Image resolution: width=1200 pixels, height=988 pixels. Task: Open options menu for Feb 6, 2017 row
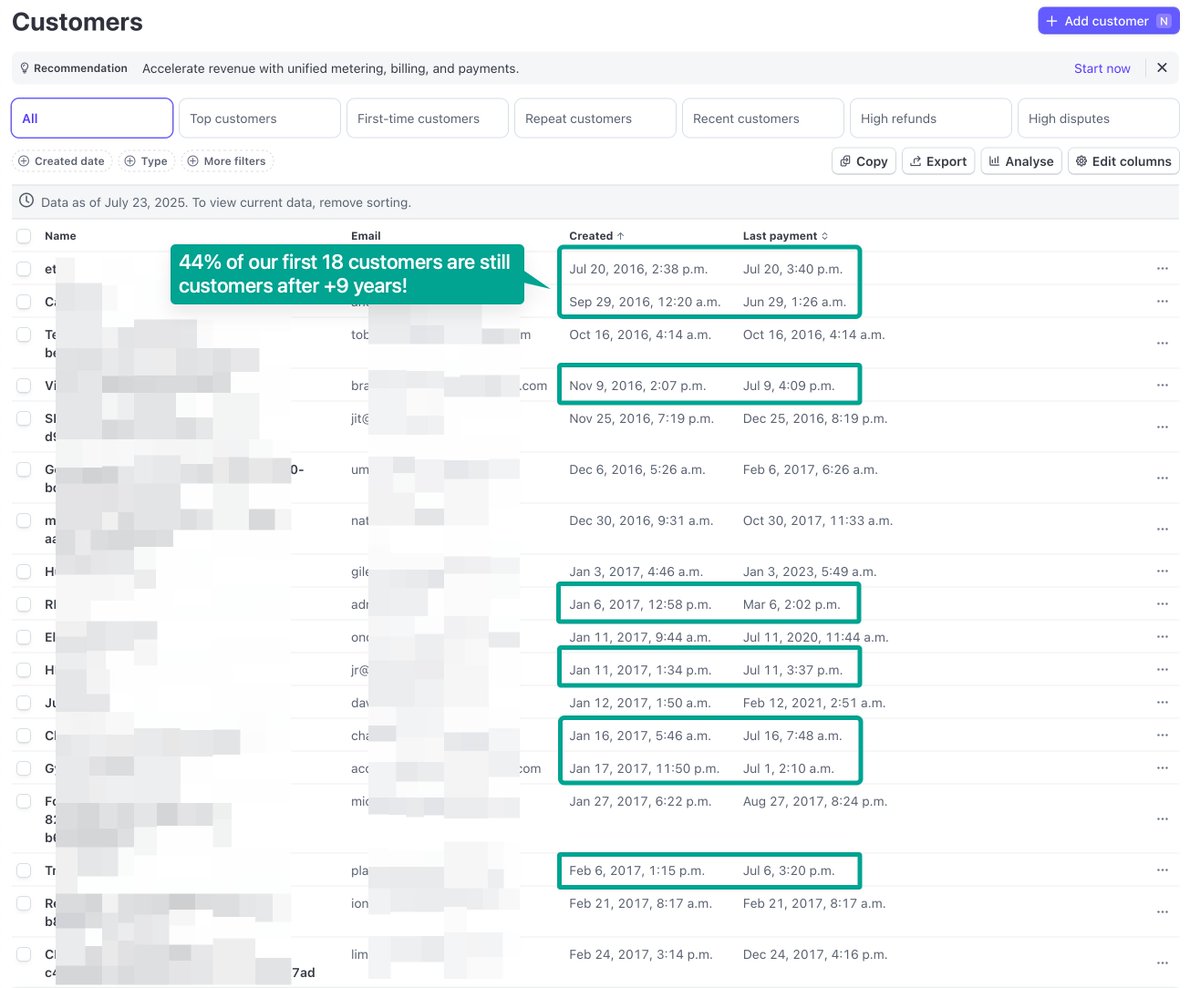1162,870
